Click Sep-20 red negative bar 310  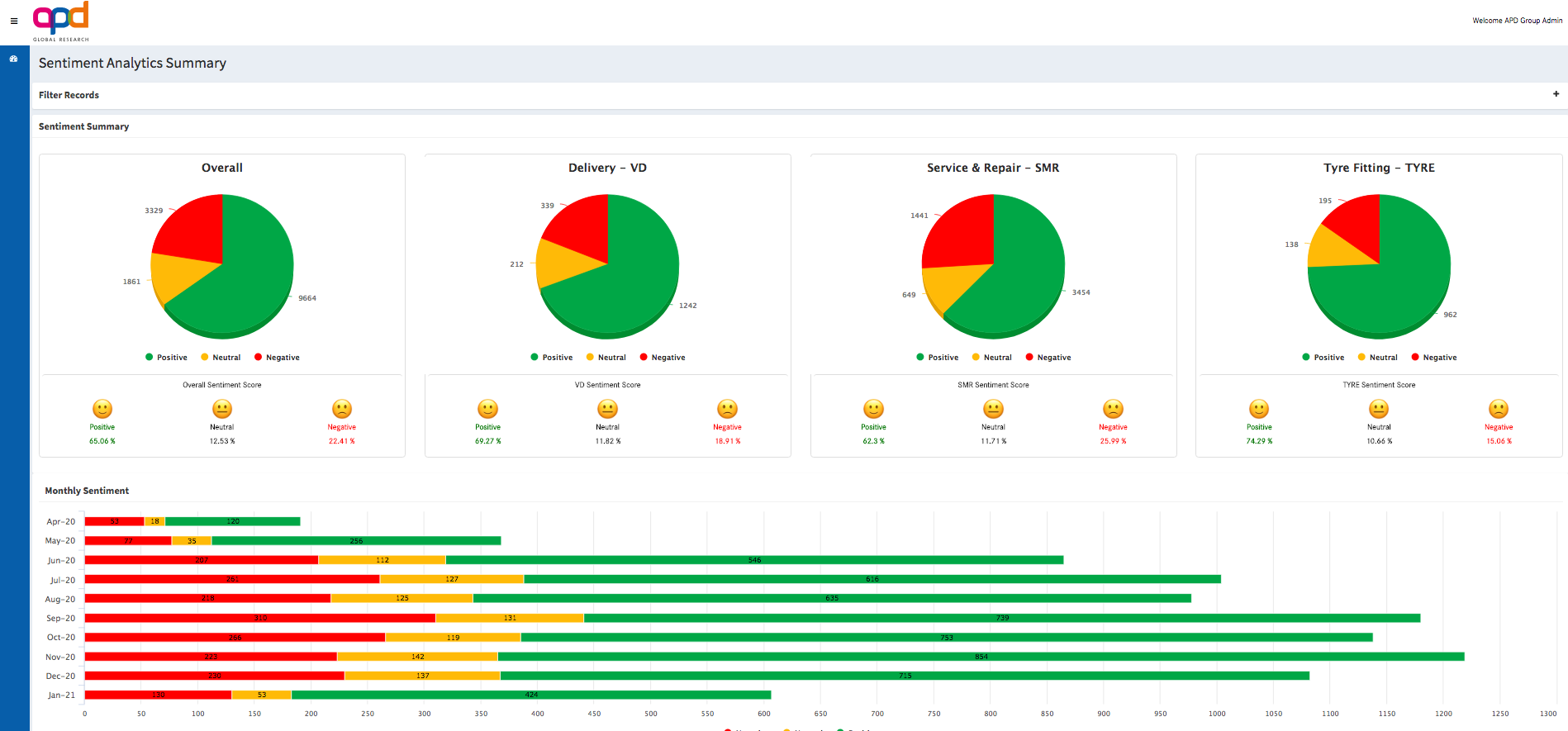tap(260, 618)
